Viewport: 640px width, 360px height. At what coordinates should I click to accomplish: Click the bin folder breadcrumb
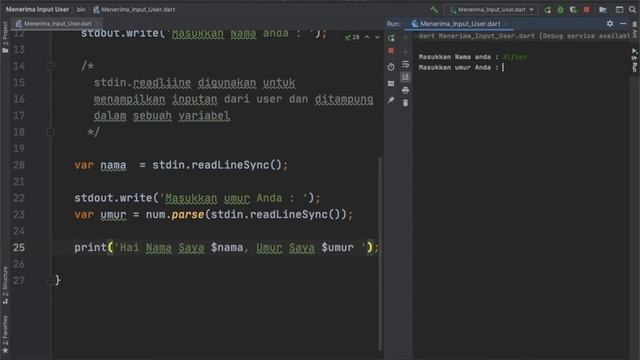coord(81,9)
